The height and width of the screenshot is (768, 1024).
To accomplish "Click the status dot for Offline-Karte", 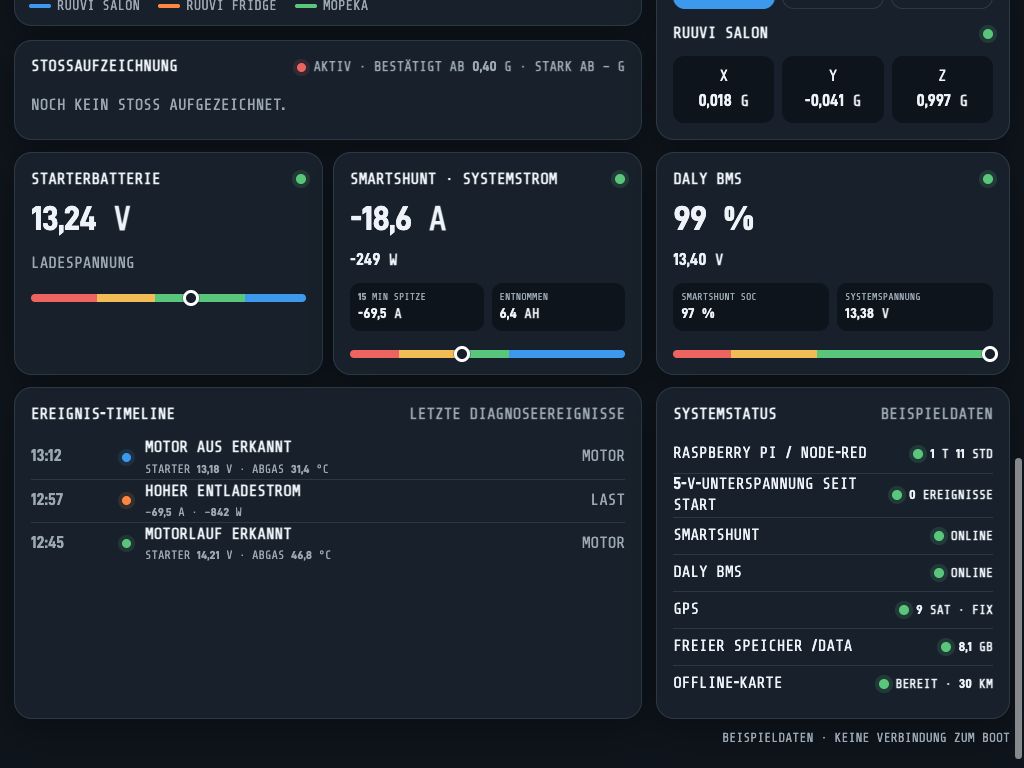I will (x=884, y=684).
